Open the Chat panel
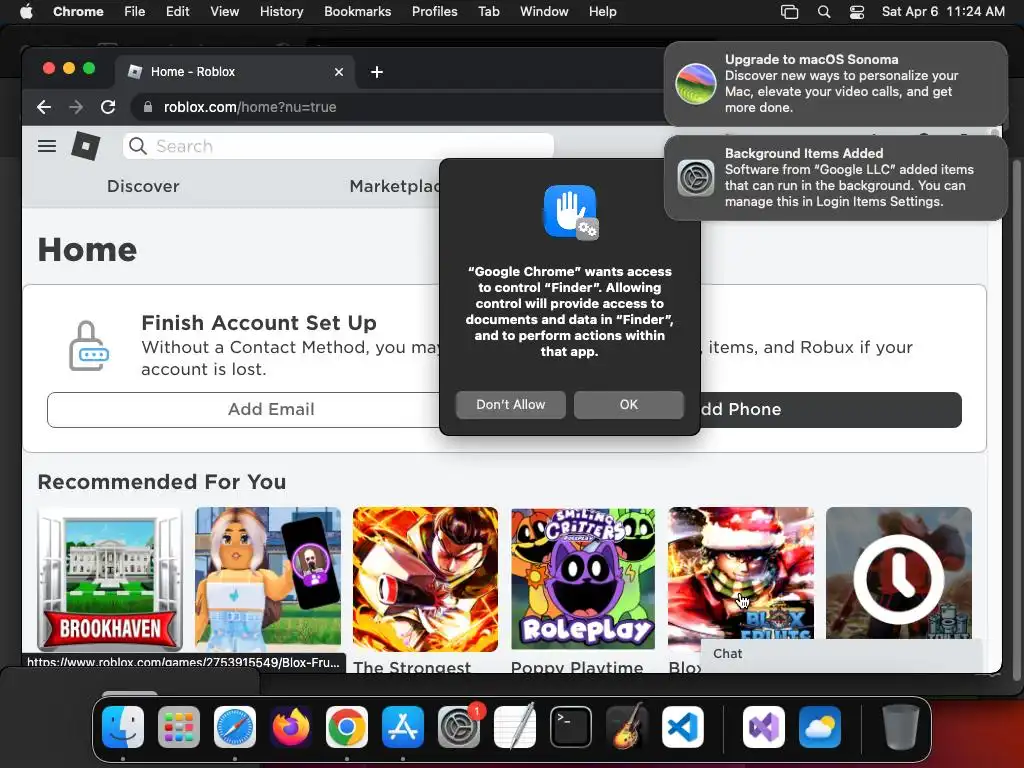The height and width of the screenshot is (768, 1024). [x=841, y=654]
